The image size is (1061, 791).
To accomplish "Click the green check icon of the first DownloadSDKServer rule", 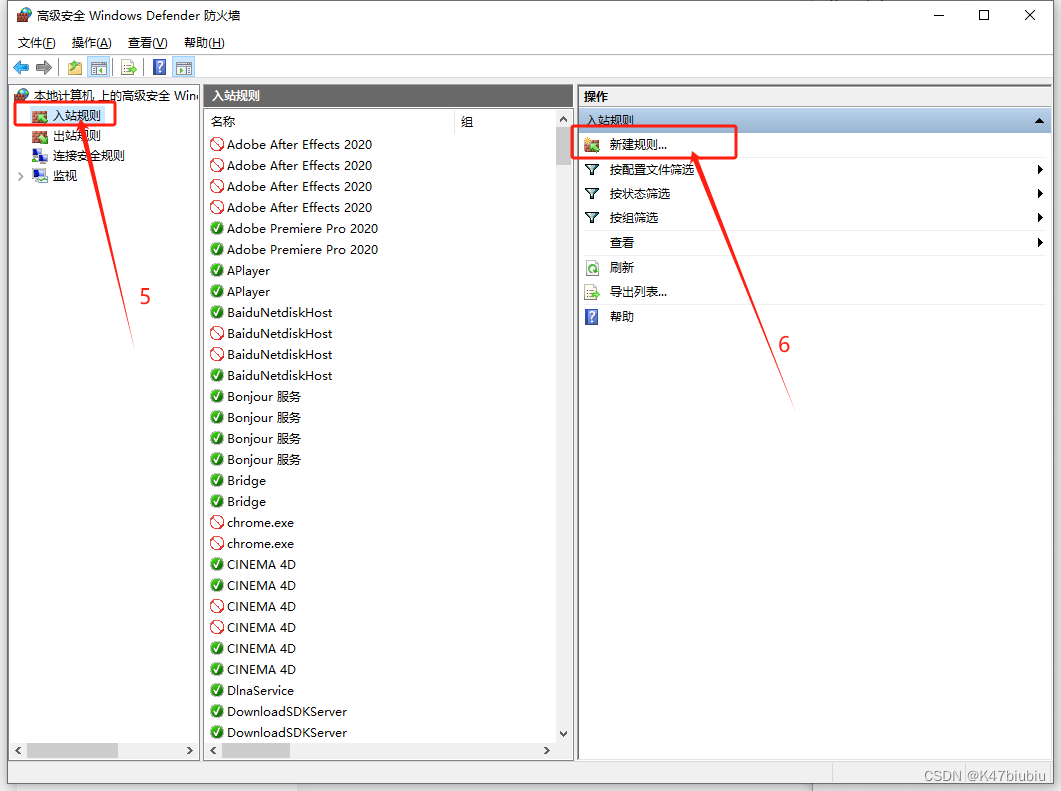I will 217,711.
